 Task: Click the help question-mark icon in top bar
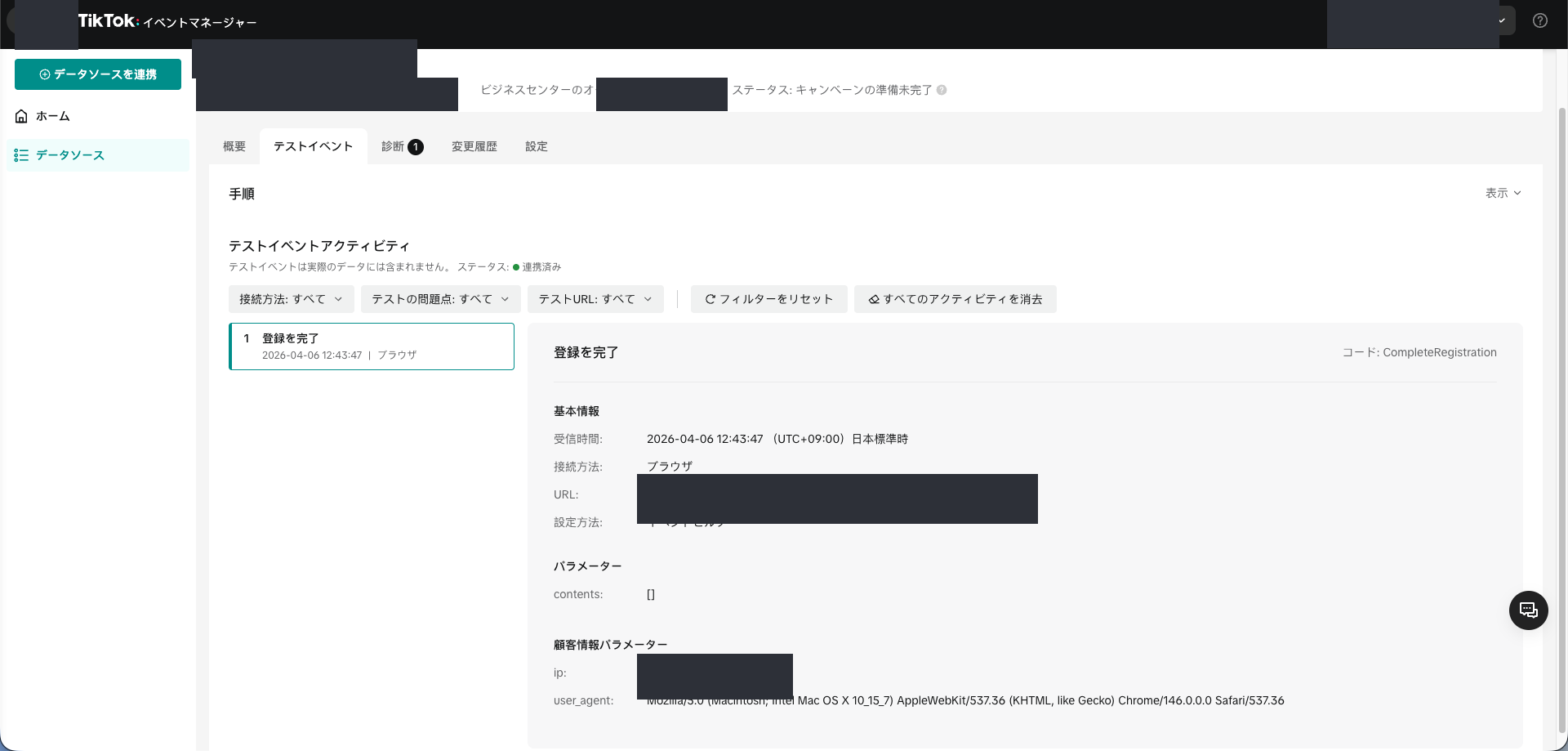pos(1542,20)
